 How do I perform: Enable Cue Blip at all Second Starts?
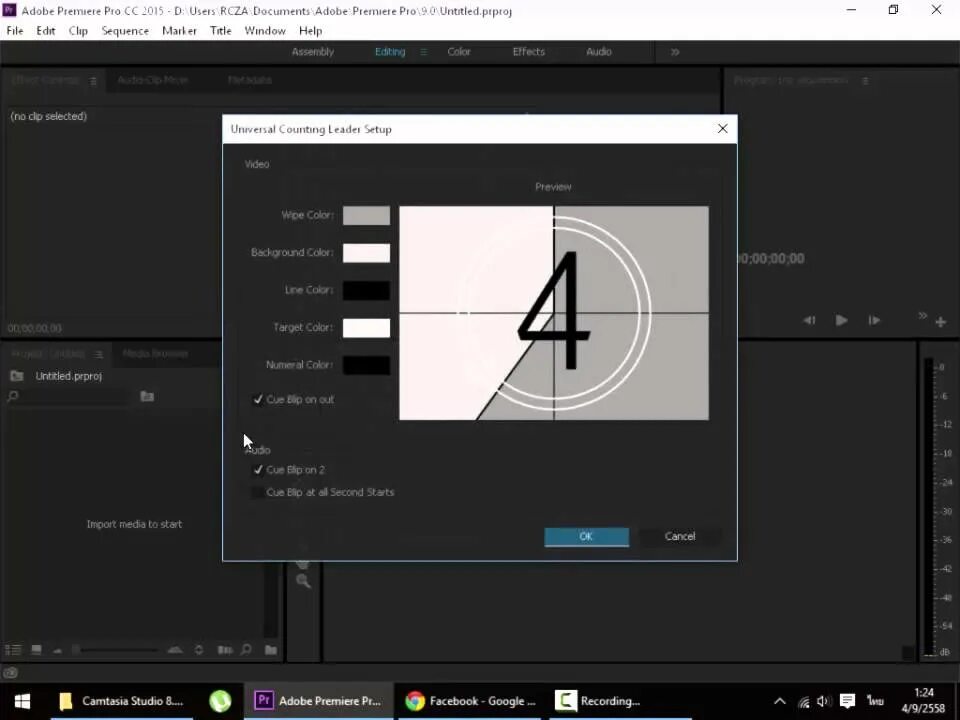click(258, 492)
